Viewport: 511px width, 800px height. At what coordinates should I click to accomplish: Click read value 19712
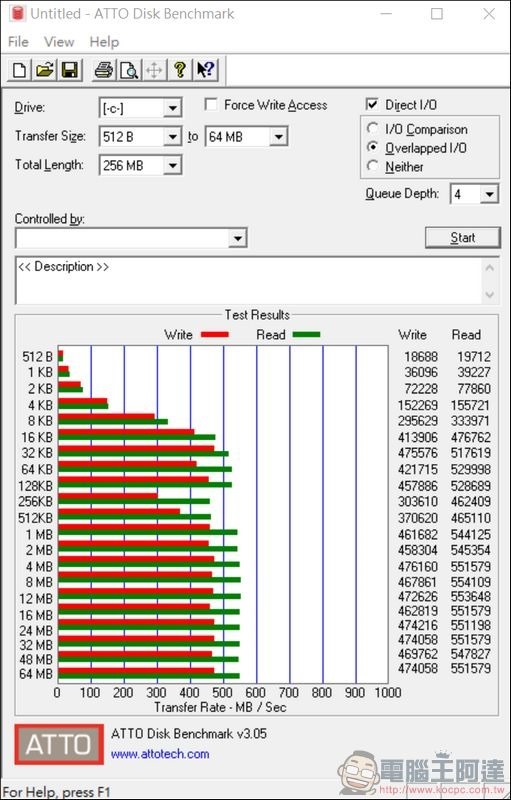pyautogui.click(x=474, y=357)
